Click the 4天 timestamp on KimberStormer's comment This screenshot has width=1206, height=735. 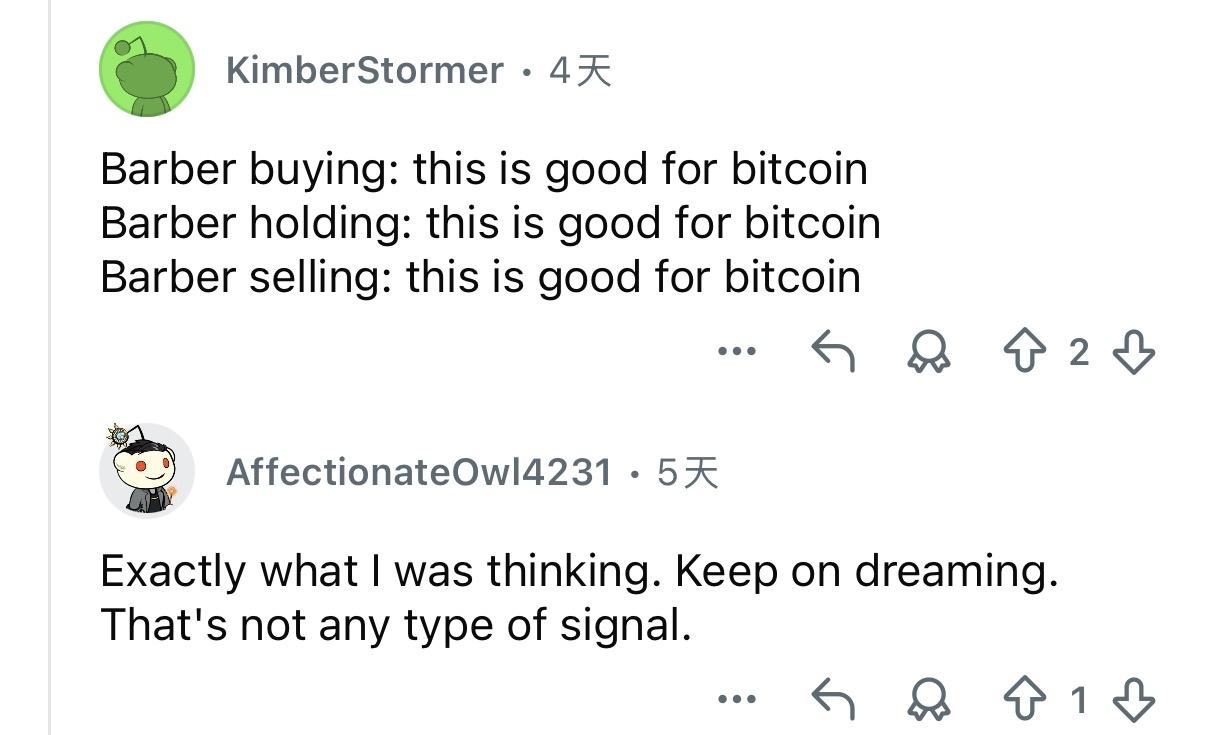[x=580, y=70]
